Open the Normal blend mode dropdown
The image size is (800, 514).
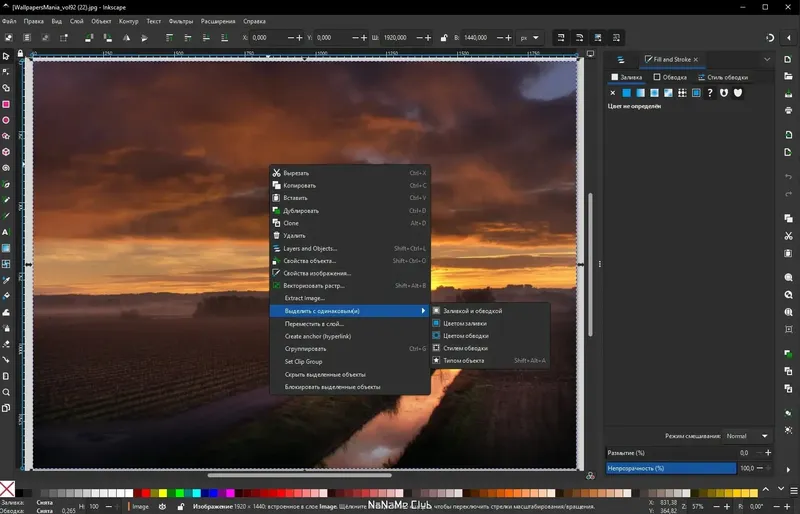click(x=748, y=436)
